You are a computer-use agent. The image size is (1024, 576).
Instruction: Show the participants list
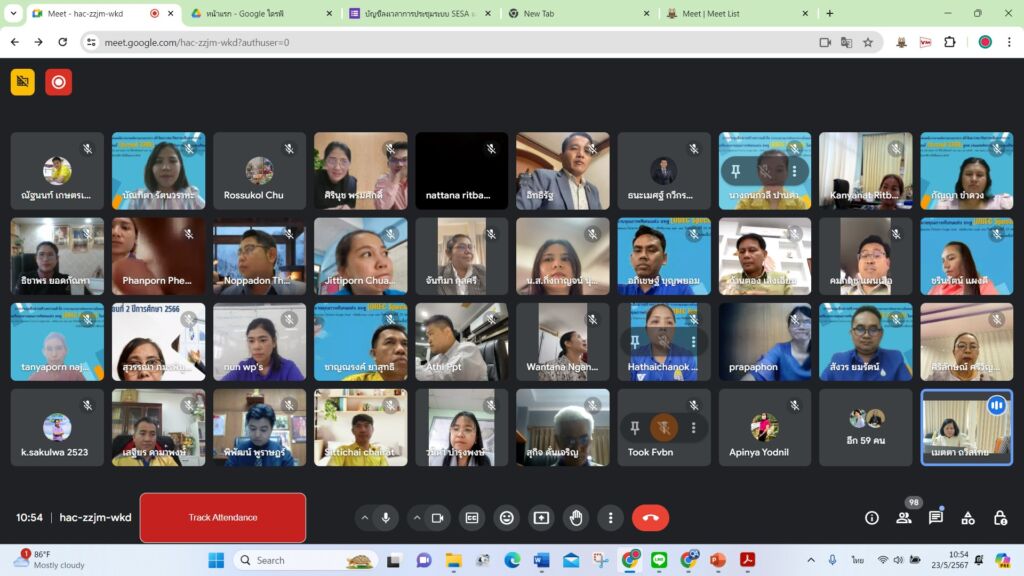coord(904,518)
